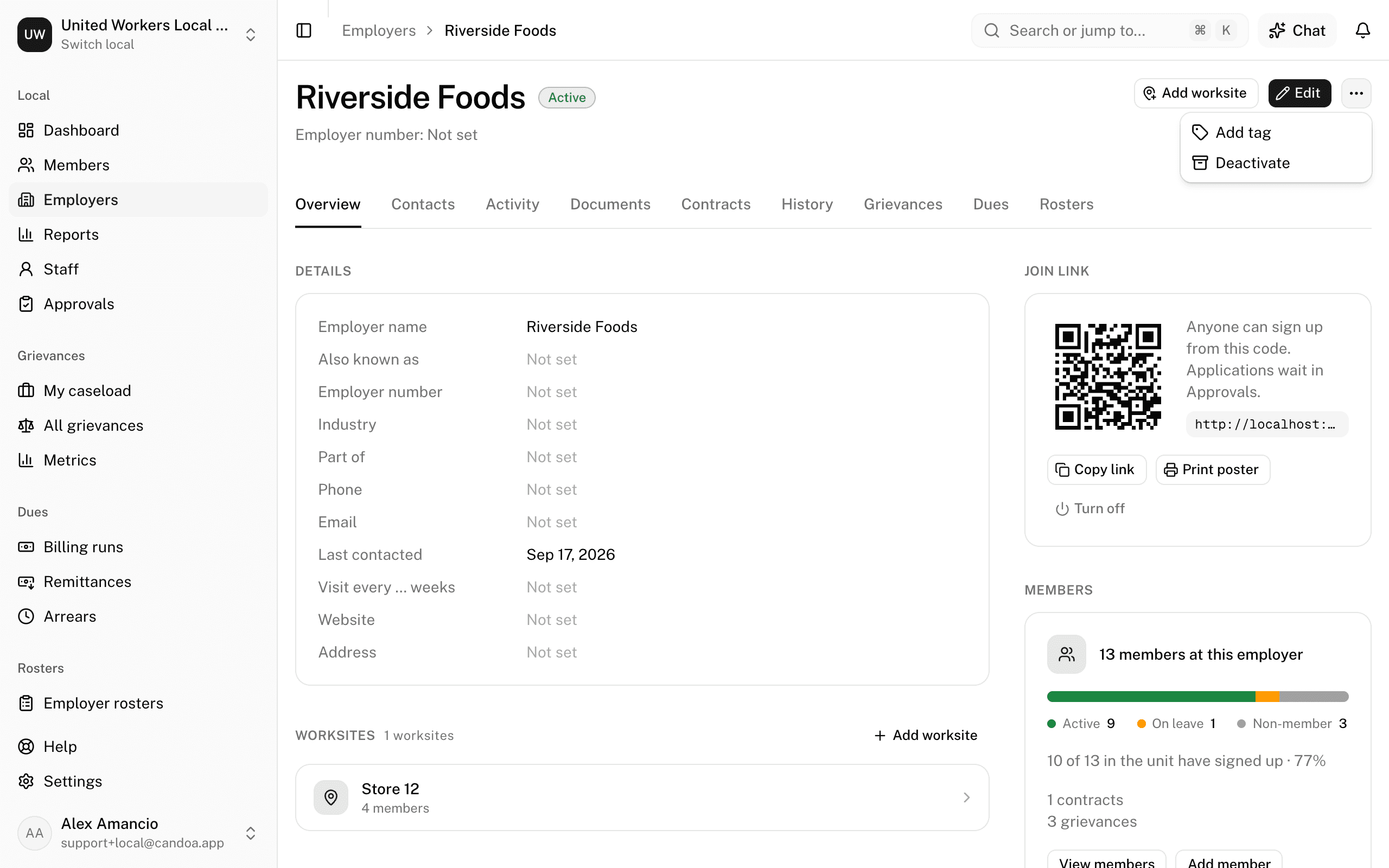Screen dimensions: 1389x868
Task: Click Add worksite in Worksites section
Action: coord(925,736)
